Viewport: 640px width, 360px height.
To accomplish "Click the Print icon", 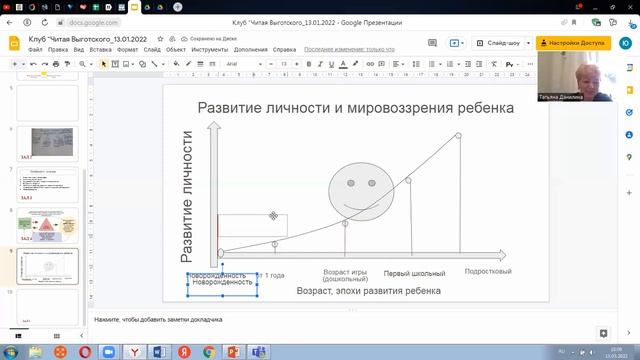I will click(x=56, y=64).
